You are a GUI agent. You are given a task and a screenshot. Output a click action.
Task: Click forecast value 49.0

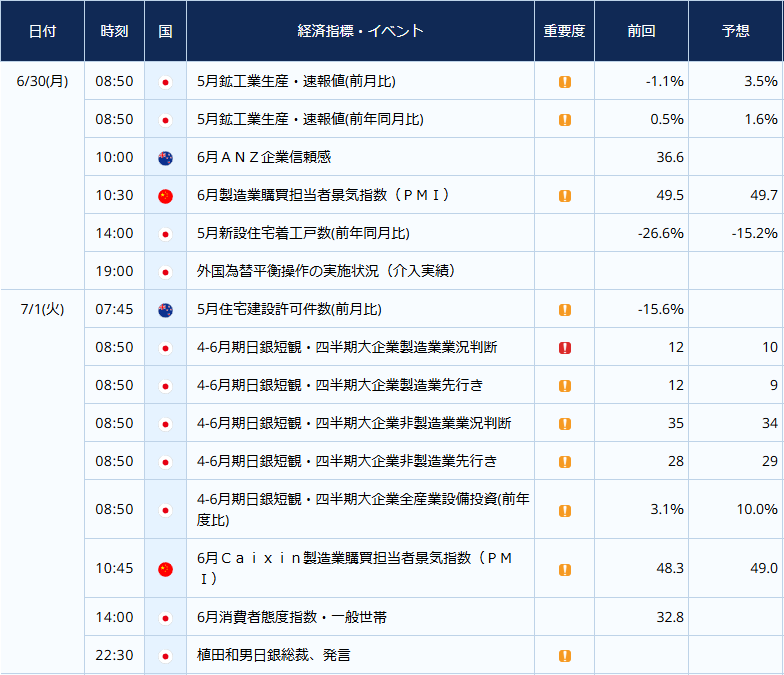[x=764, y=568]
